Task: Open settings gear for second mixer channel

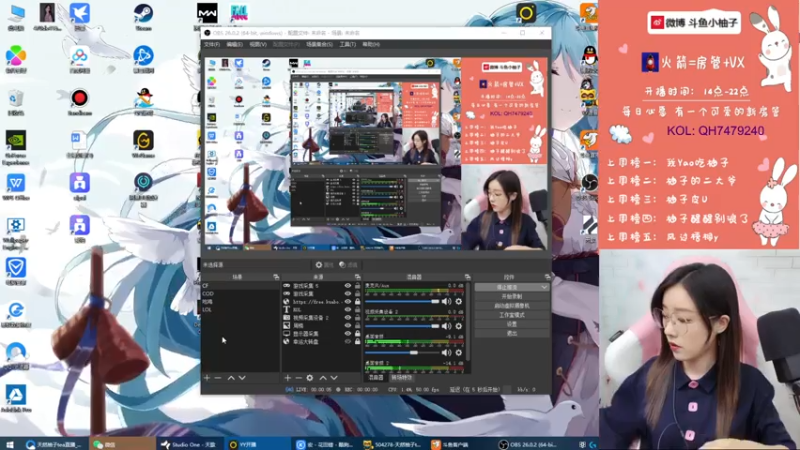Action: [459, 326]
